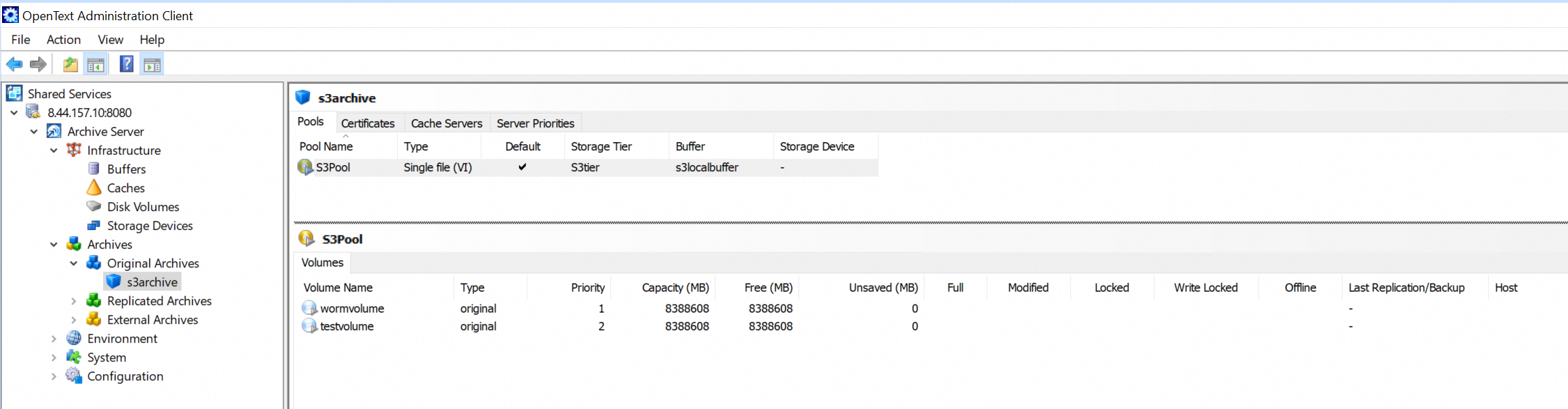Open the View menu
The width and height of the screenshot is (1568, 409).
110,40
